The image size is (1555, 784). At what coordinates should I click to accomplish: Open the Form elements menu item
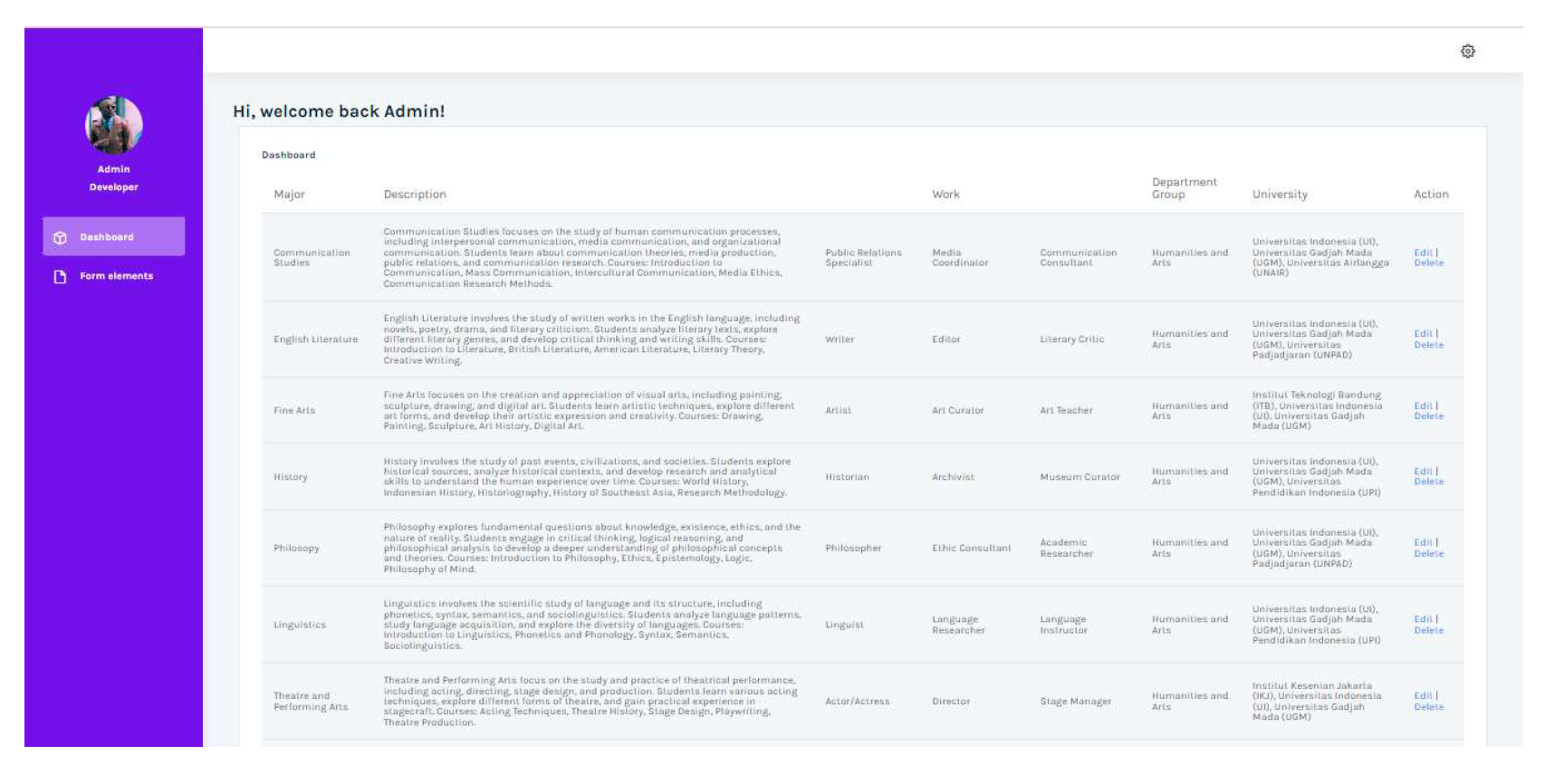116,276
